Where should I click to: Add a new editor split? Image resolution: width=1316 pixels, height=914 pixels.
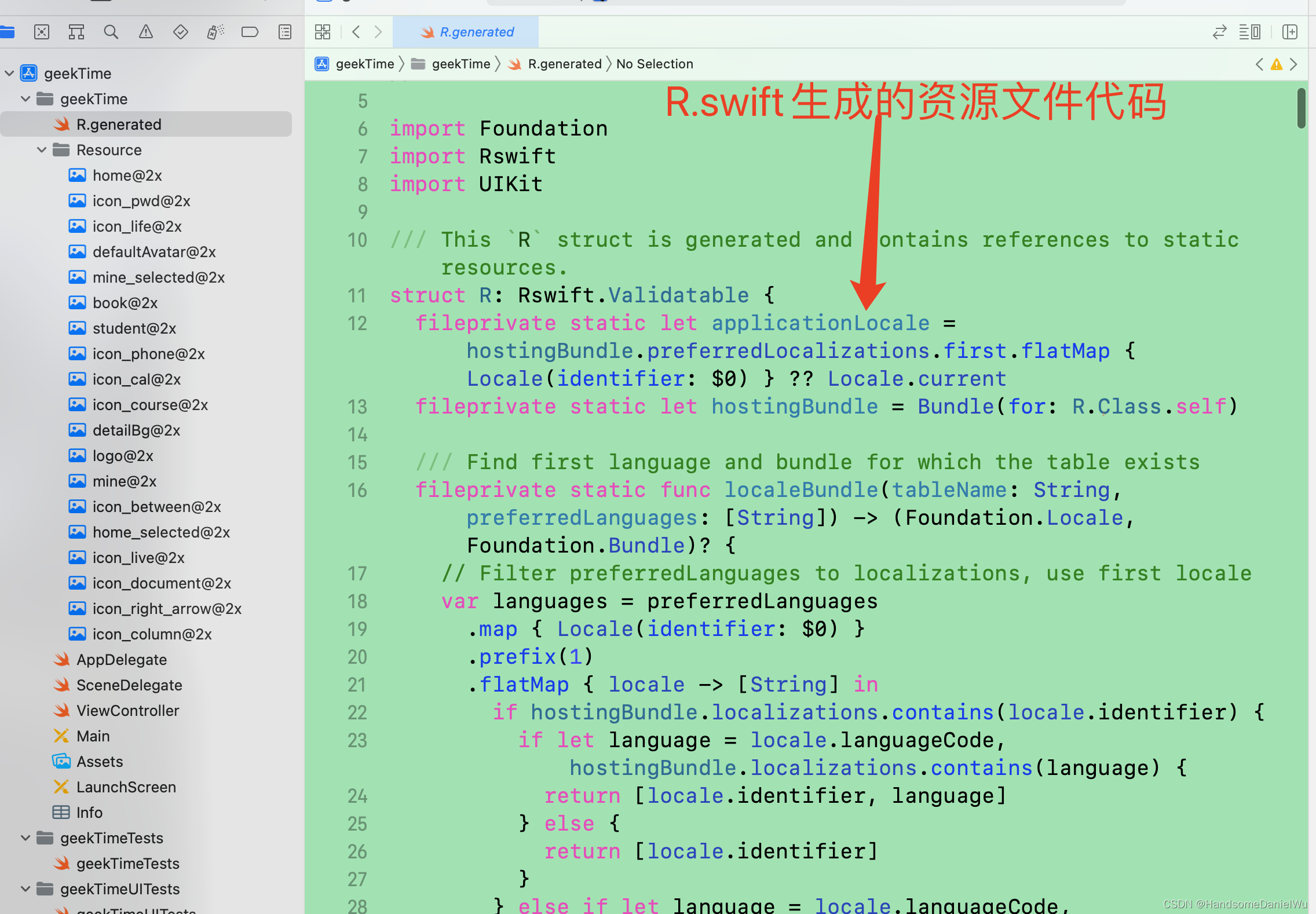(x=1289, y=32)
